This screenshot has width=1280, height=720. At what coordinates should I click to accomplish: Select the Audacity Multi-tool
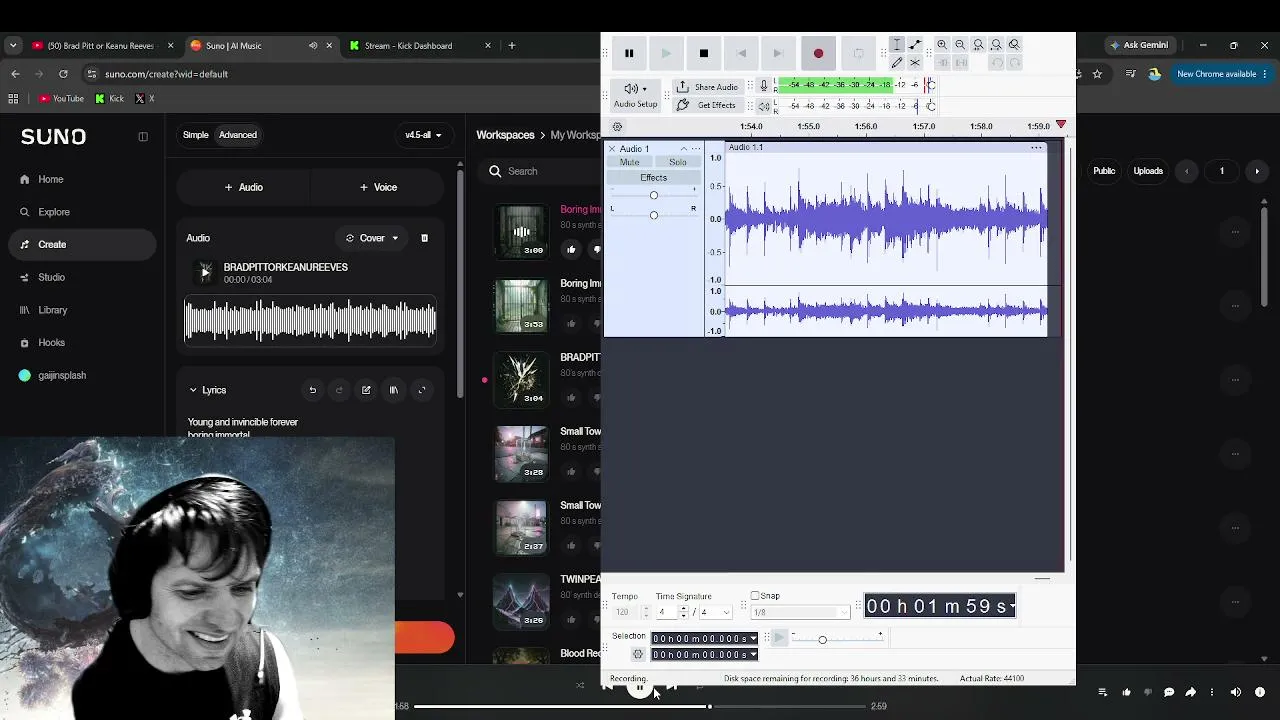(x=915, y=63)
